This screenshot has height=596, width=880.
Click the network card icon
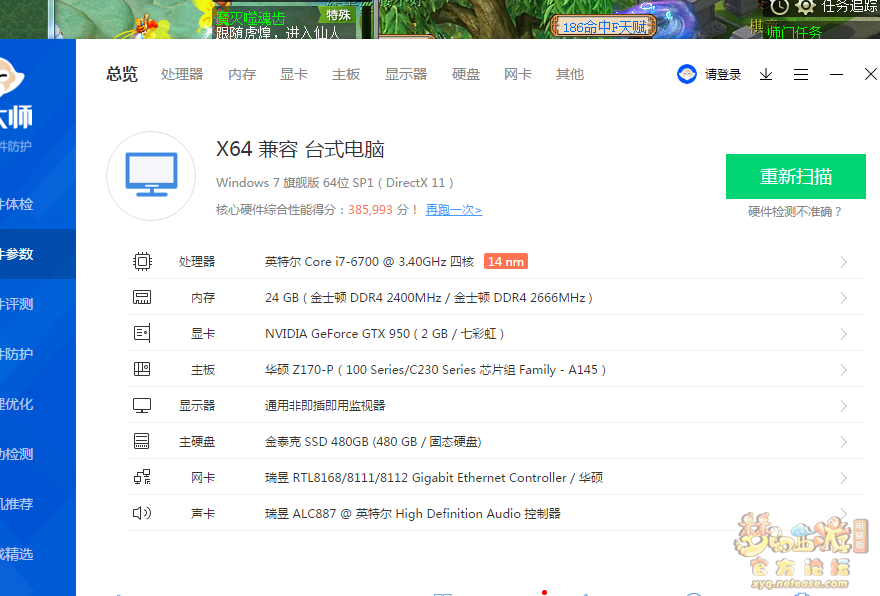tap(142, 477)
